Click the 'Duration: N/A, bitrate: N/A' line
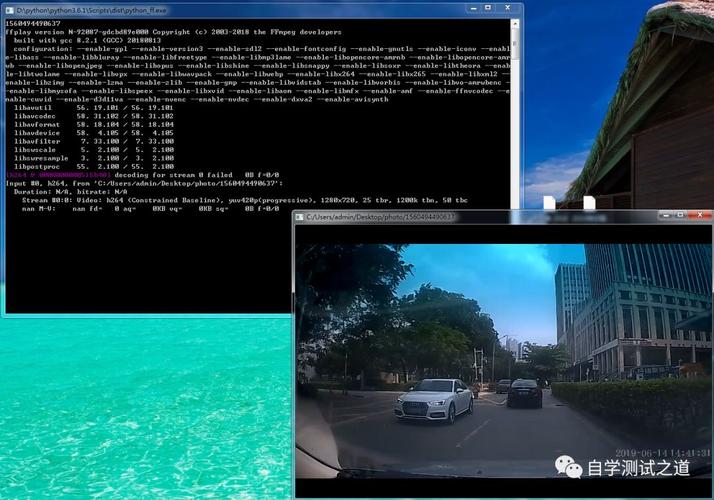 tap(70, 192)
